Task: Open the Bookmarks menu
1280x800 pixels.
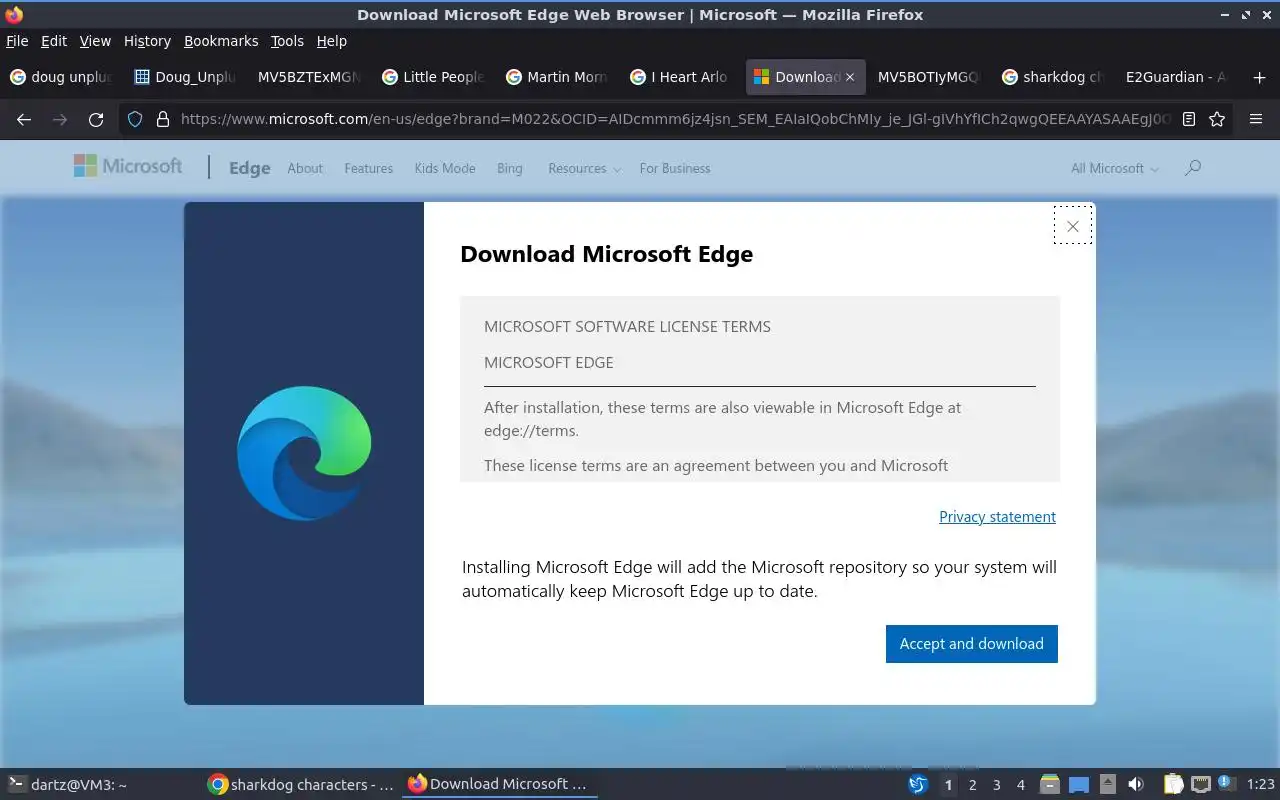Action: [221, 41]
